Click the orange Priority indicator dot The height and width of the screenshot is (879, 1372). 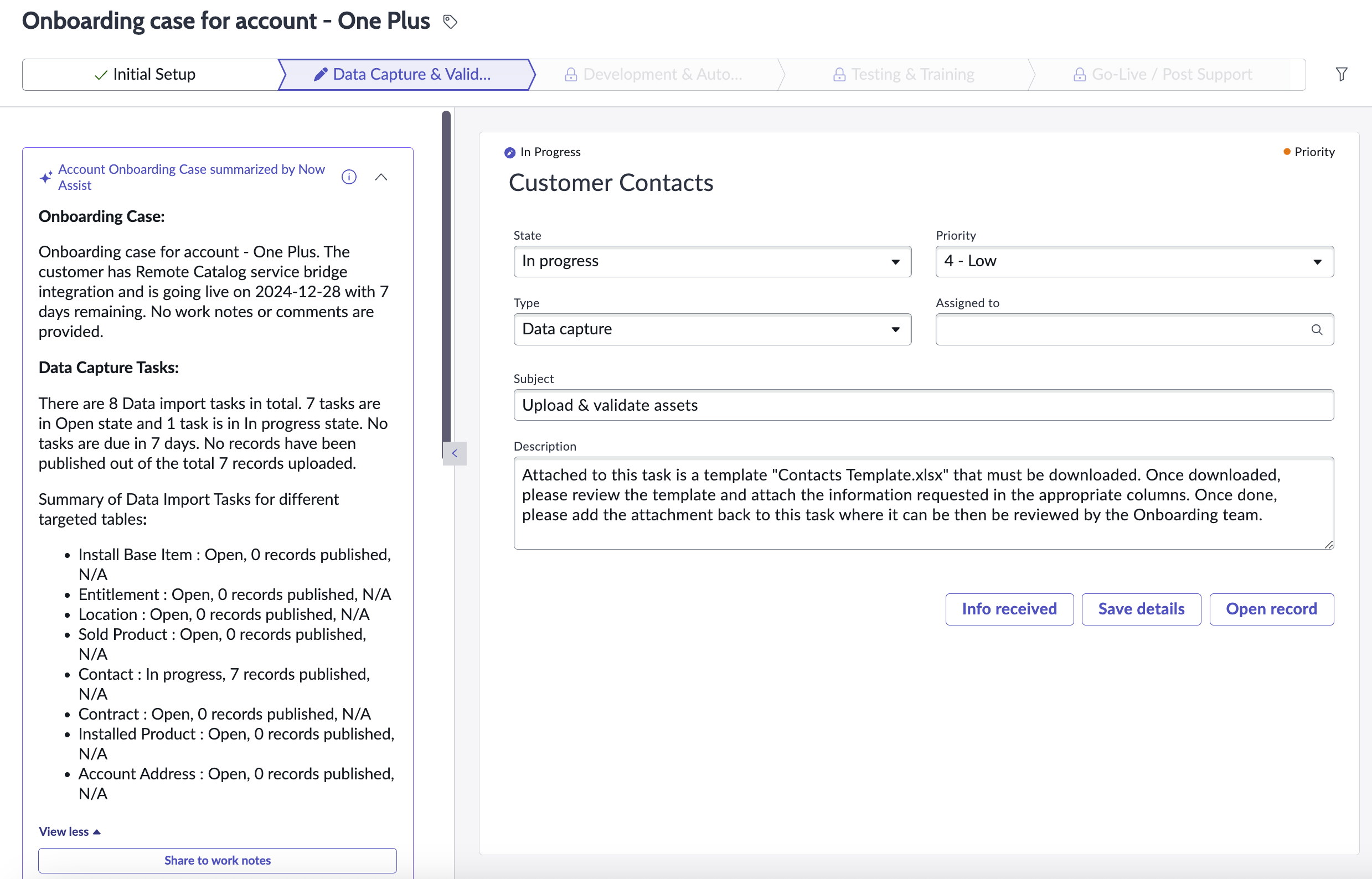(1286, 152)
